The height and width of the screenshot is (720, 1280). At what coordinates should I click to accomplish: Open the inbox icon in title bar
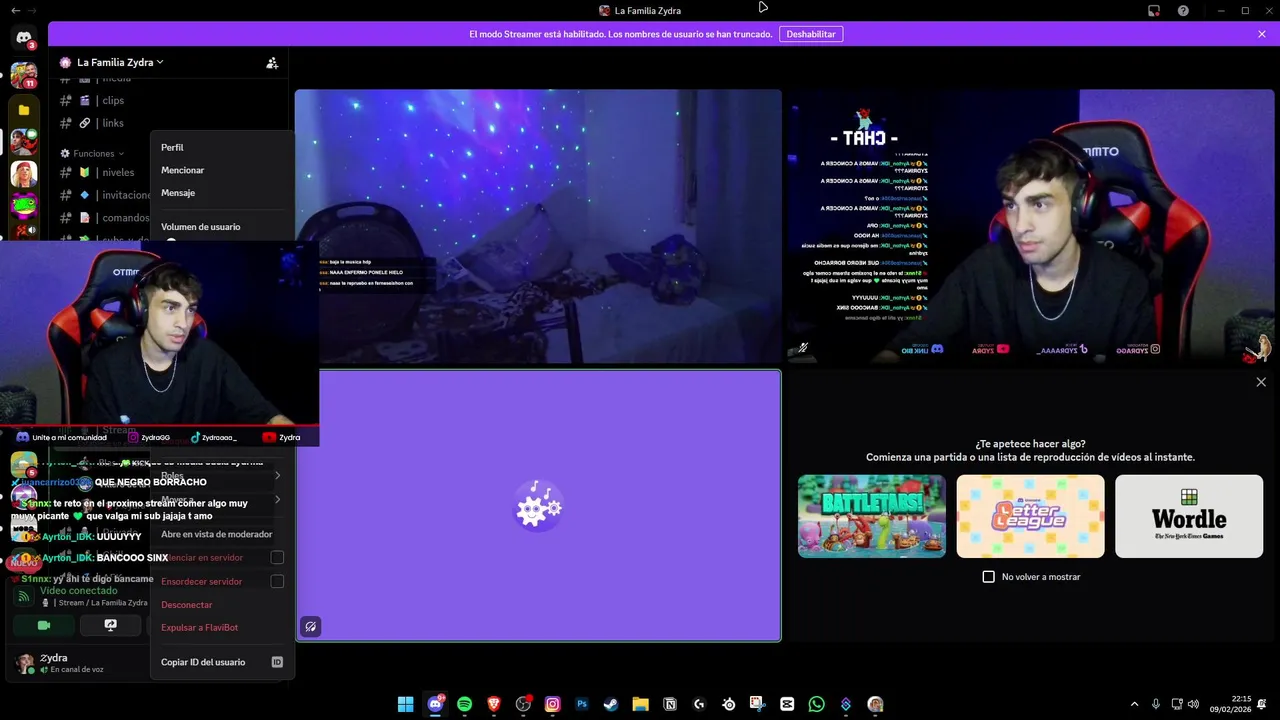(1153, 10)
